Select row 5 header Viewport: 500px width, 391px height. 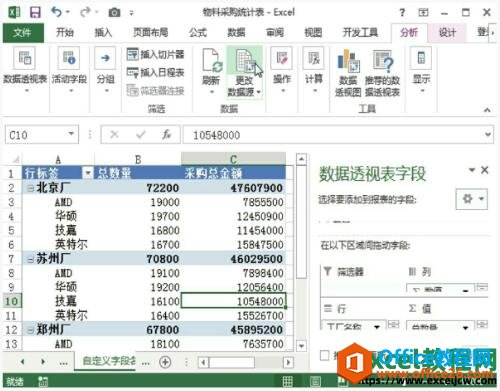pos(11,231)
